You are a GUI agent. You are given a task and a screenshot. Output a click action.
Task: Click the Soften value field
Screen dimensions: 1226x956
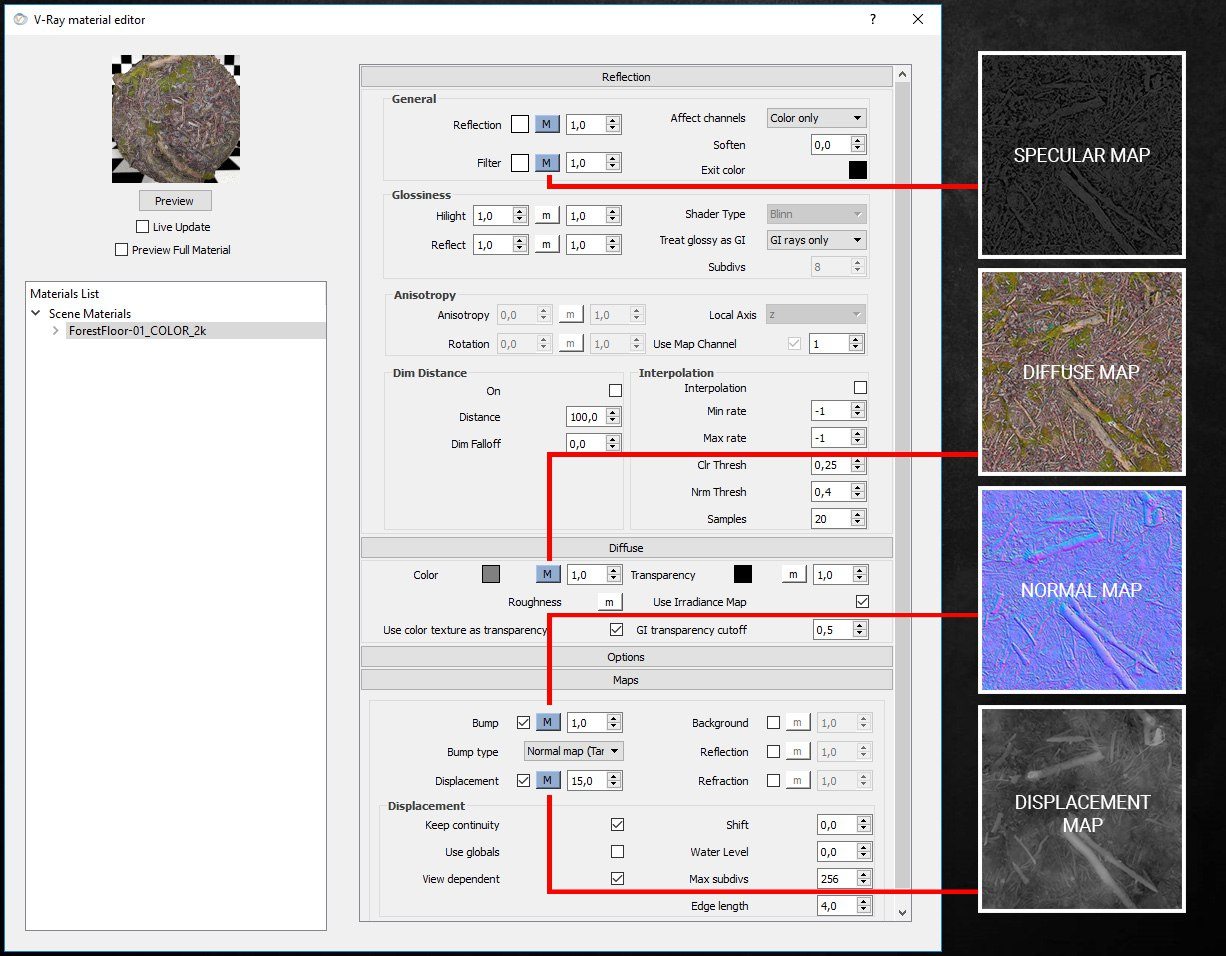830,145
